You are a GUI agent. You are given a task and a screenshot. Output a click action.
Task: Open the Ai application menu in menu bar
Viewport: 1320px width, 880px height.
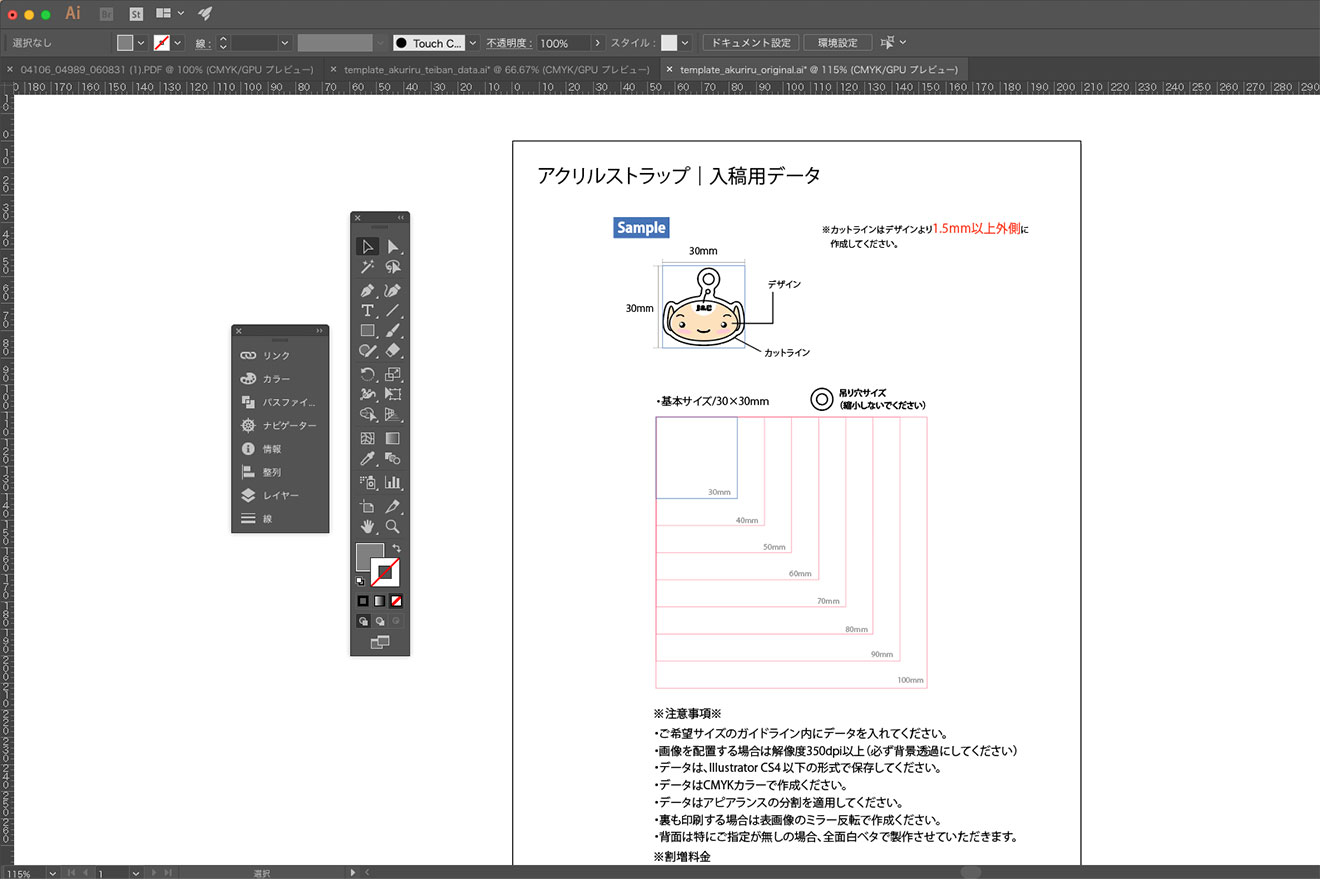coord(72,13)
